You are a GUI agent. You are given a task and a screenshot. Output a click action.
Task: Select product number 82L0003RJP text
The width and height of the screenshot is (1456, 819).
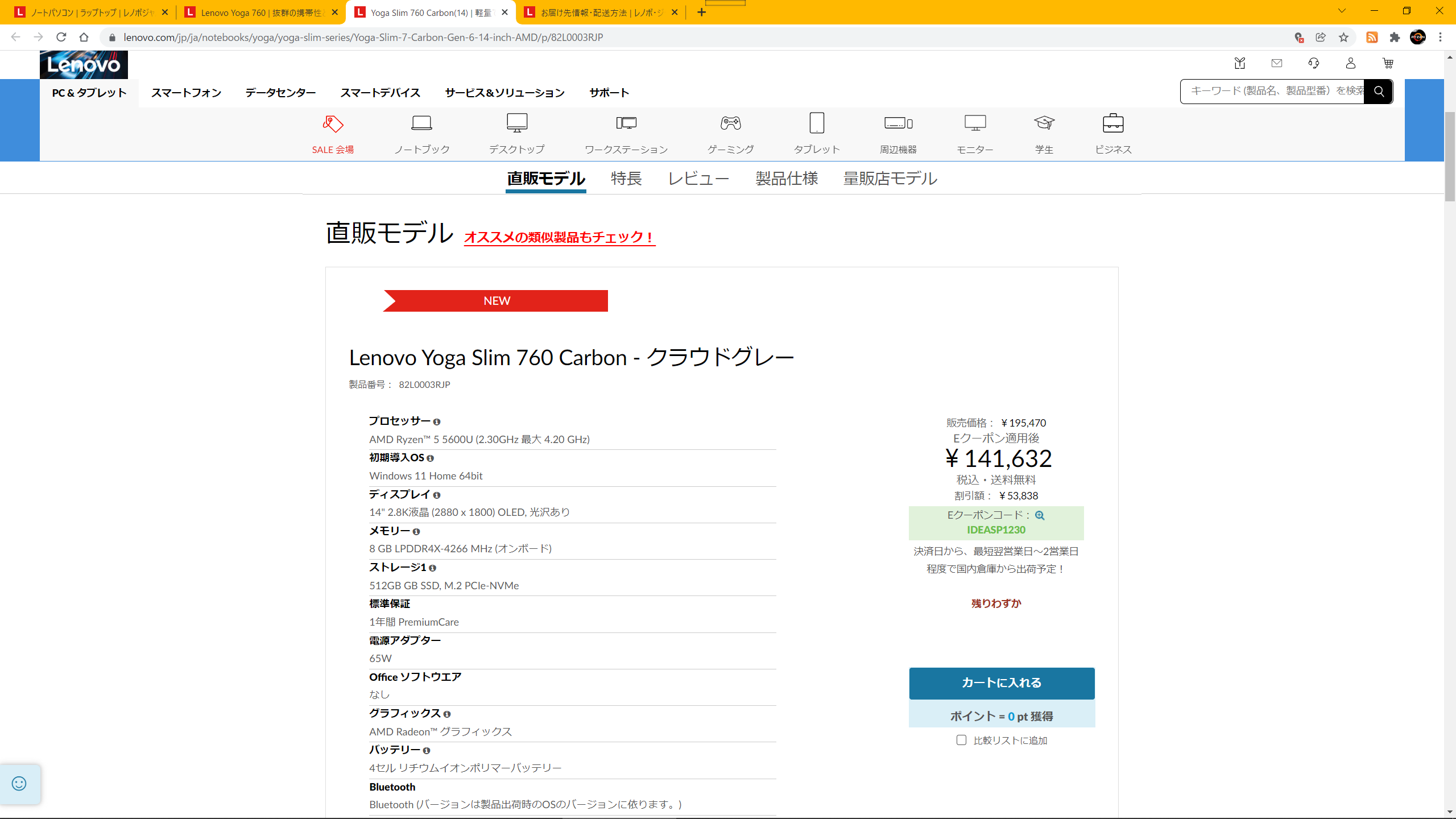pyautogui.click(x=424, y=385)
